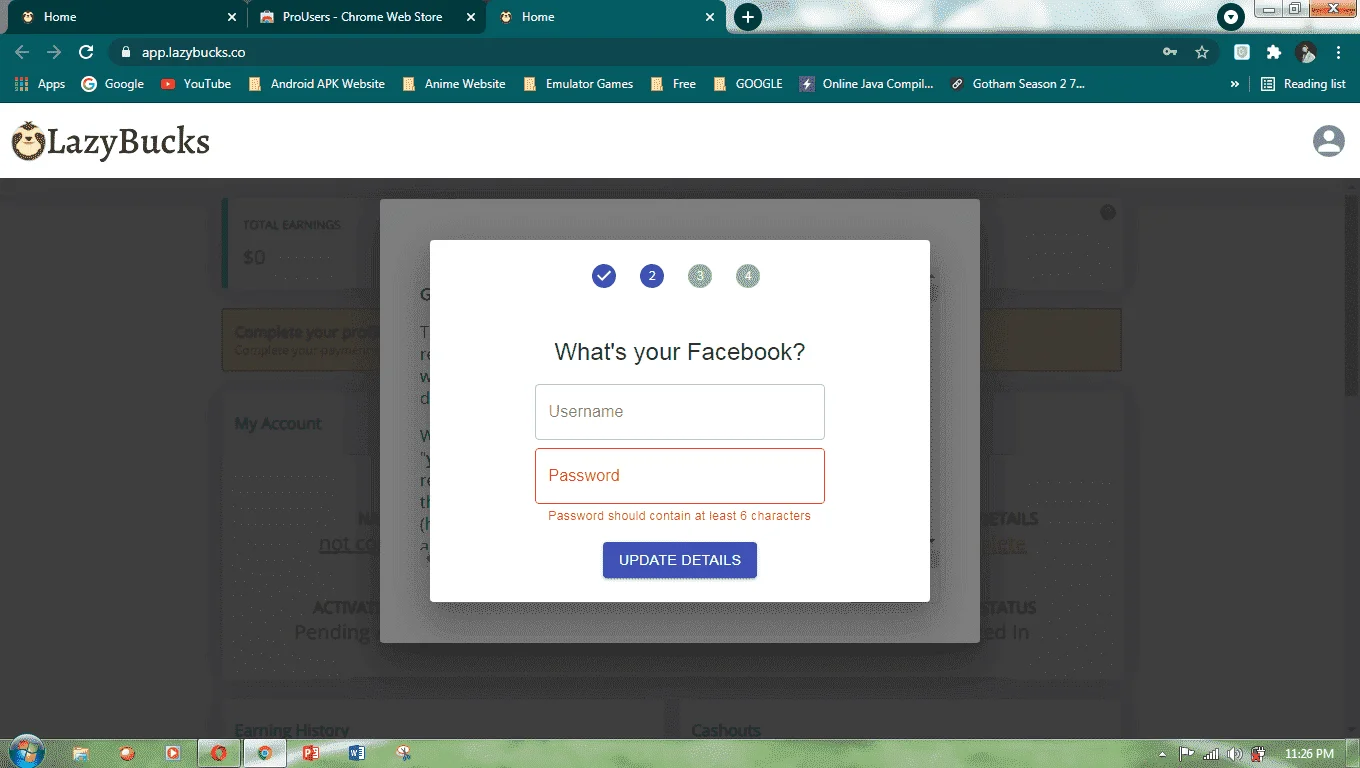
Task: Open the Emulator Games bookmark folder
Action: tap(578, 84)
